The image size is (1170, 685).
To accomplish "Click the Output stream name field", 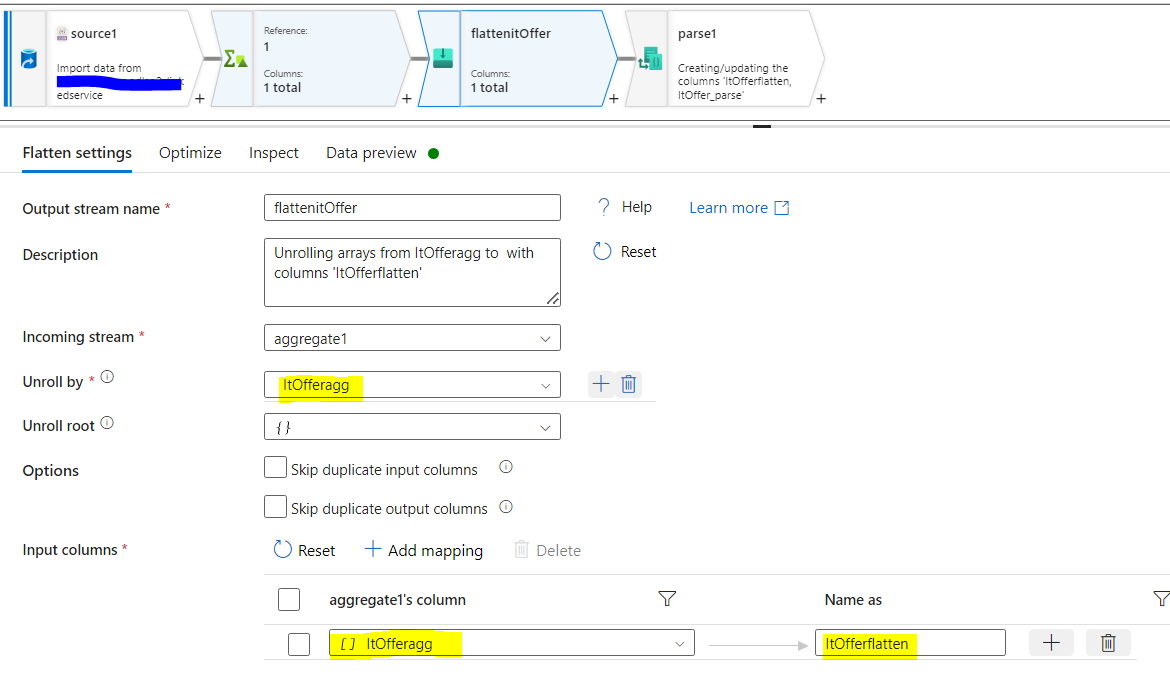I will [x=411, y=208].
